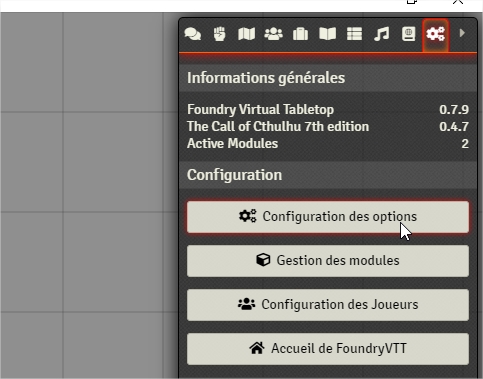This screenshot has width=483, height=379.
Task: Click the gears icon in Configuration des options
Action: coord(248,216)
